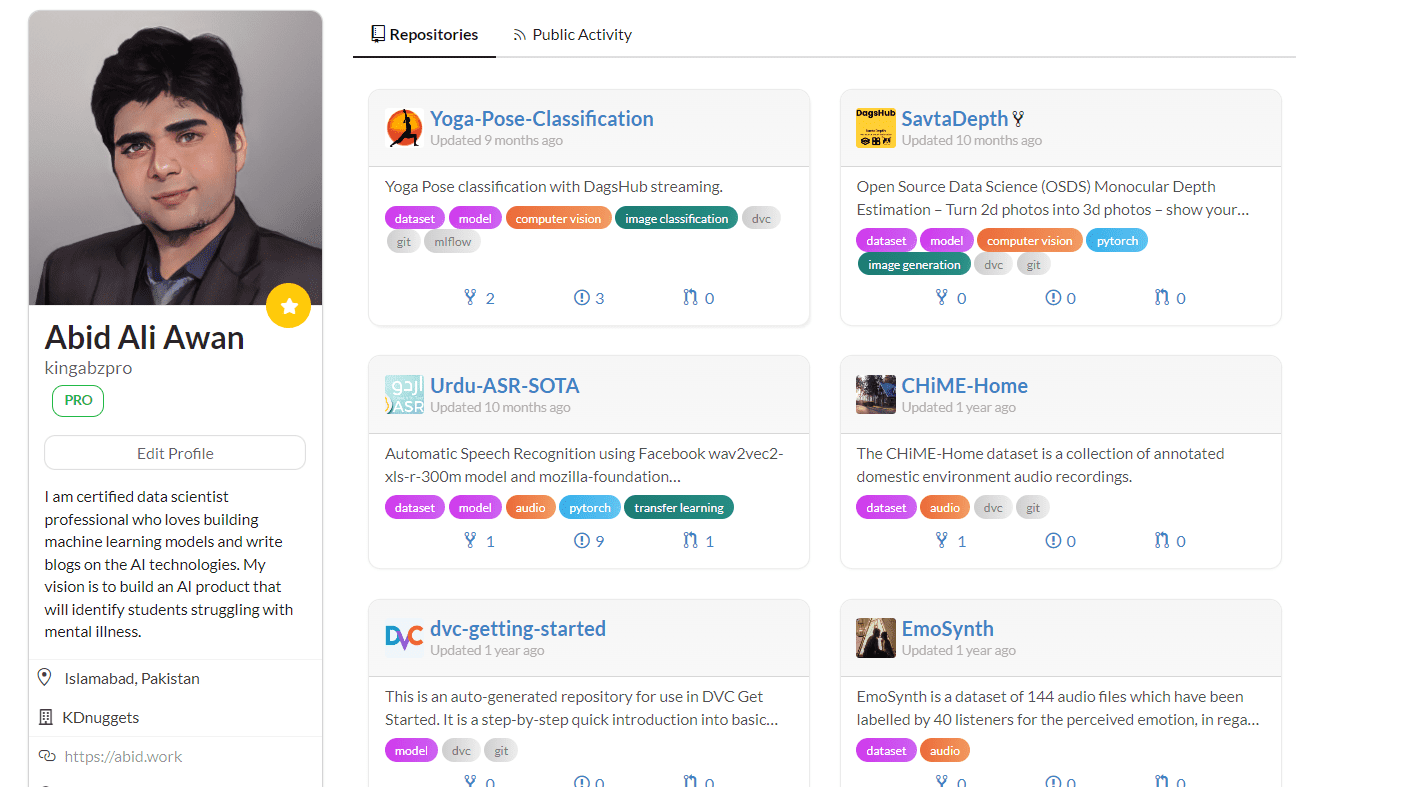Click the fork icon beside SavtaDepth title
Image resolution: width=1412 pixels, height=787 pixels.
(1019, 119)
